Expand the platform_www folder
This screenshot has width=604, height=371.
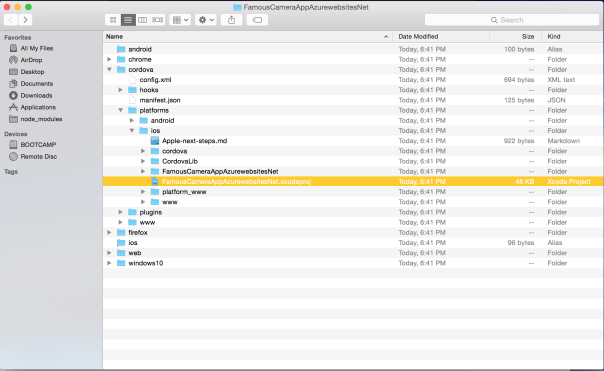143,191
